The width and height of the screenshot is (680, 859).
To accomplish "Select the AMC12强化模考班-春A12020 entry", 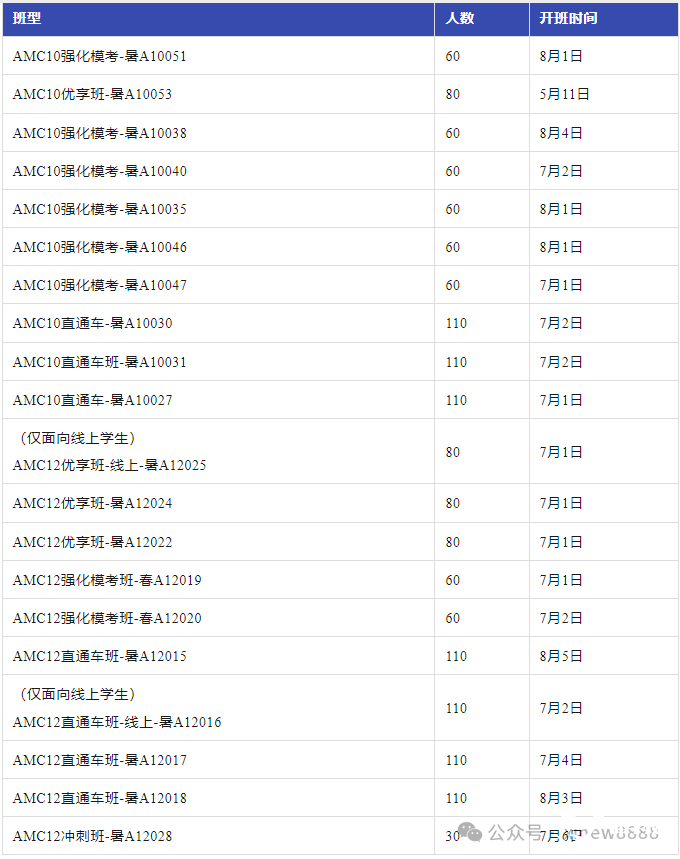I will (107, 619).
